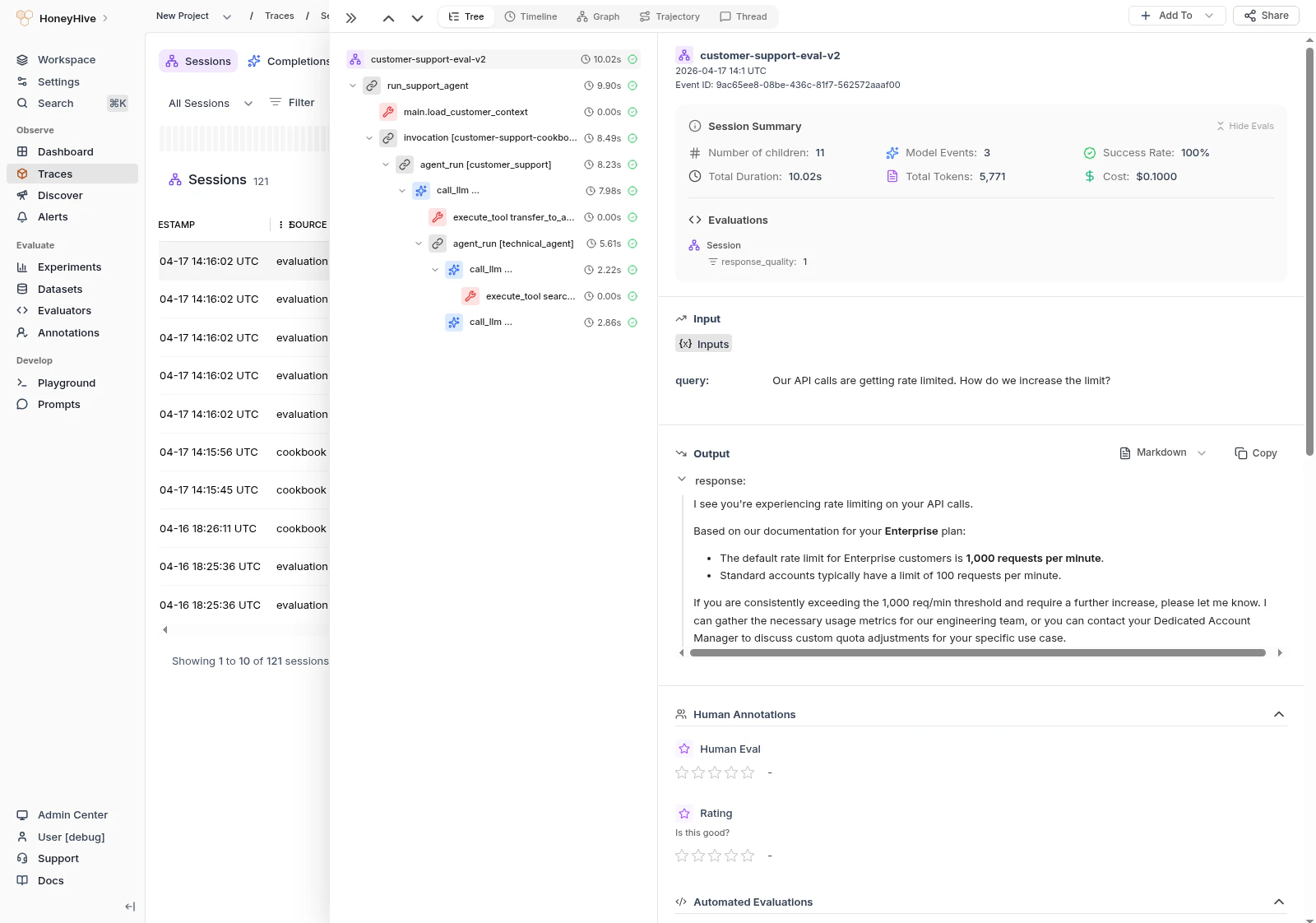Collapse the Human Annotations section

point(1279,714)
